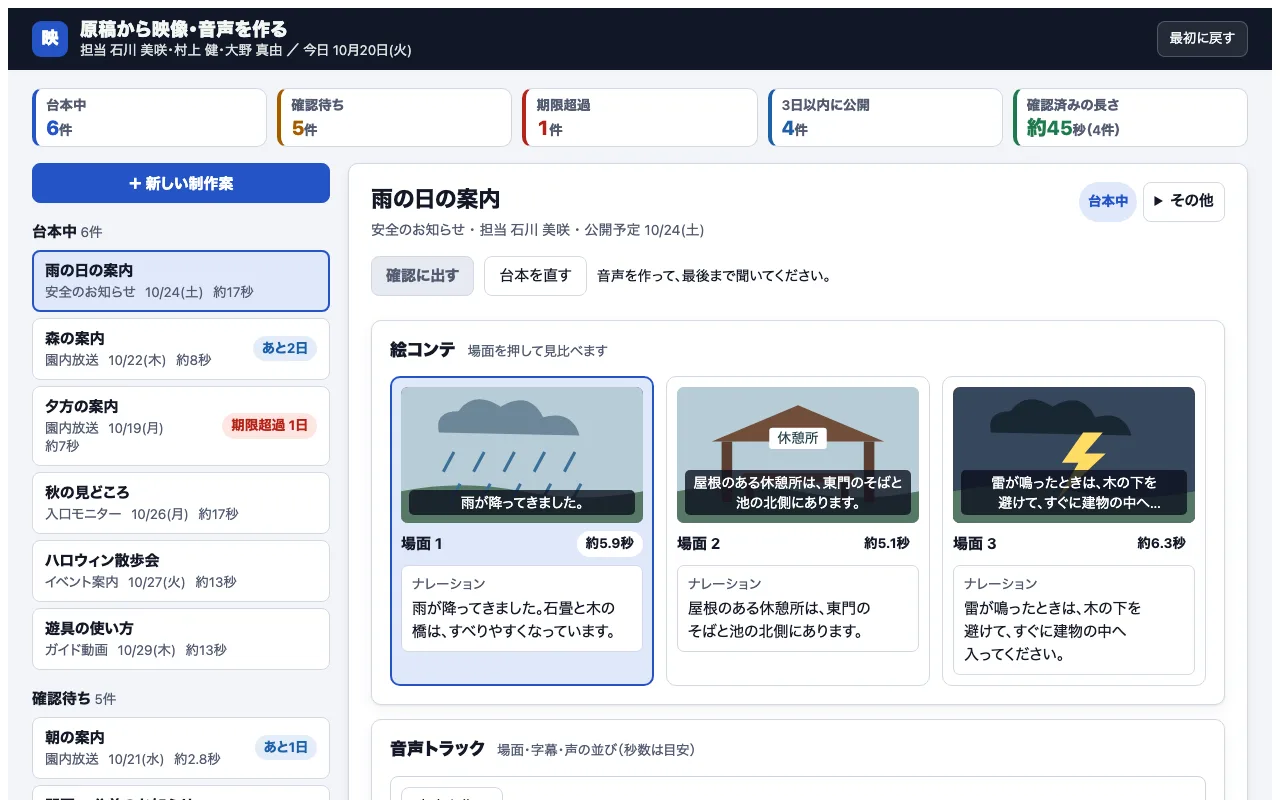Create a new project with 新しい制作案
The height and width of the screenshot is (800, 1280).
[x=181, y=183]
